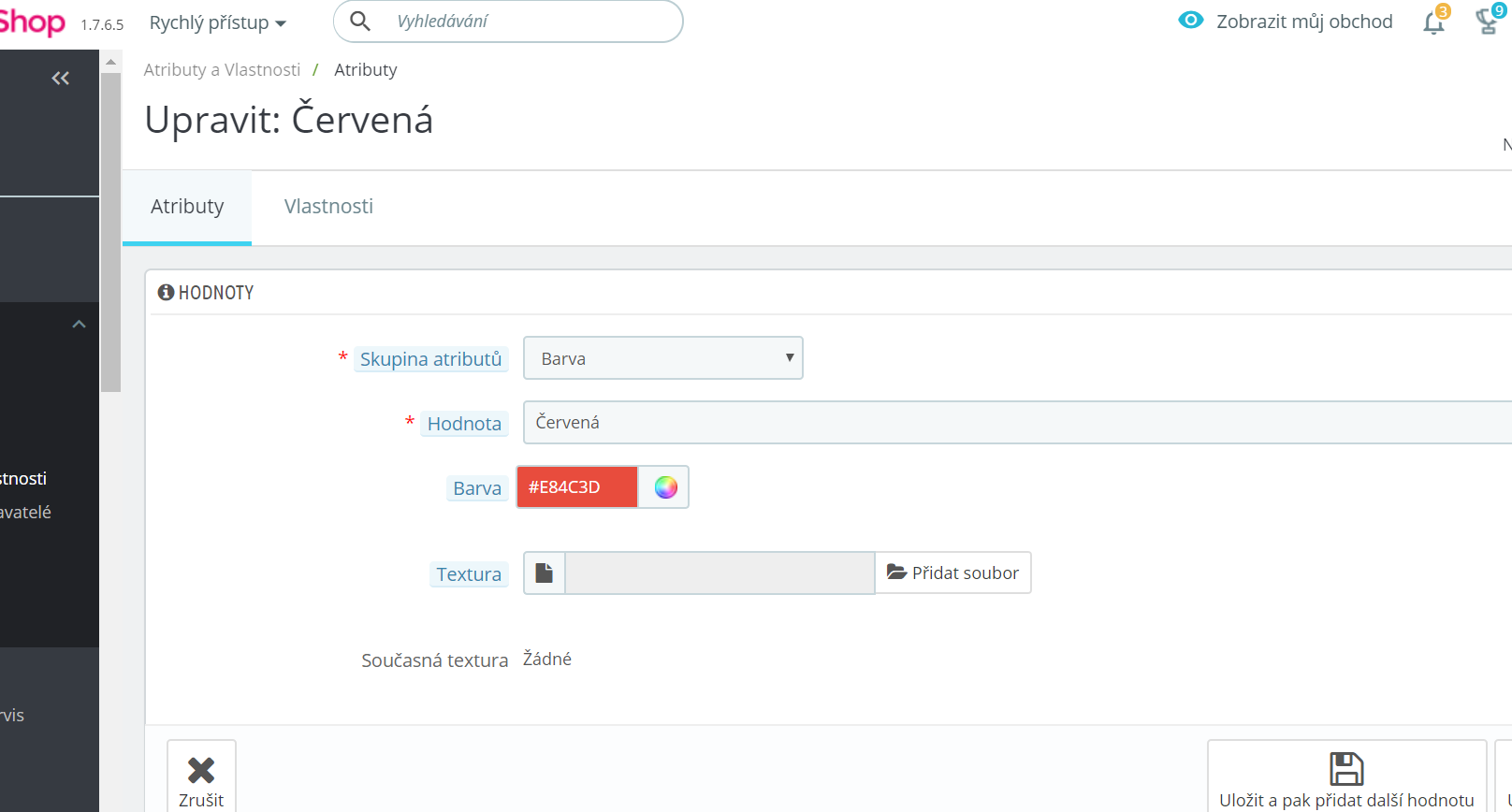The height and width of the screenshot is (812, 1512).
Task: Click the search magnifier icon
Action: pyautogui.click(x=360, y=21)
